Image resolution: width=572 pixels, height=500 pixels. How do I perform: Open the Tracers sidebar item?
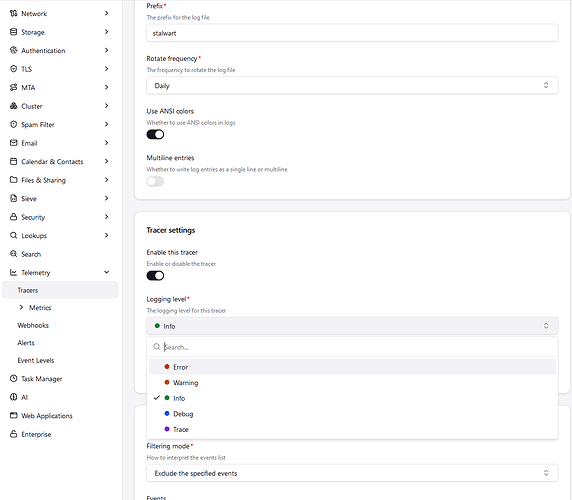coord(60,290)
